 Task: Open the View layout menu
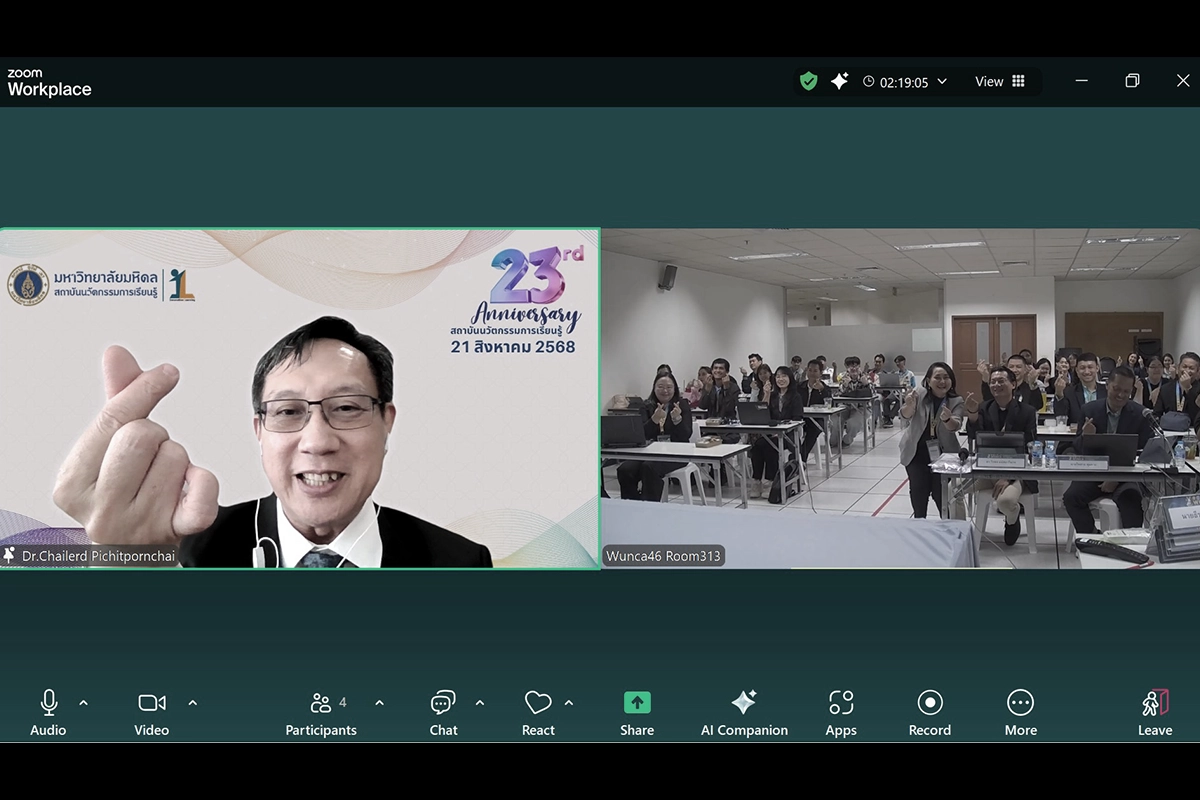(x=1000, y=82)
